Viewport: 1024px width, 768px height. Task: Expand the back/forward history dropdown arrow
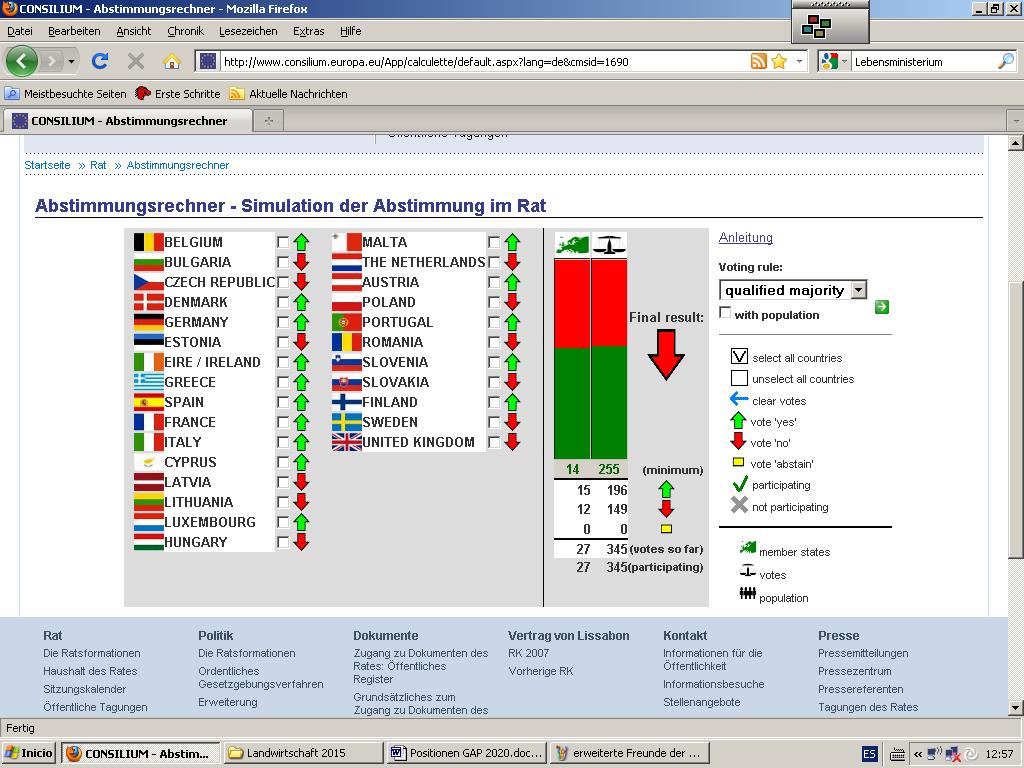(71, 61)
